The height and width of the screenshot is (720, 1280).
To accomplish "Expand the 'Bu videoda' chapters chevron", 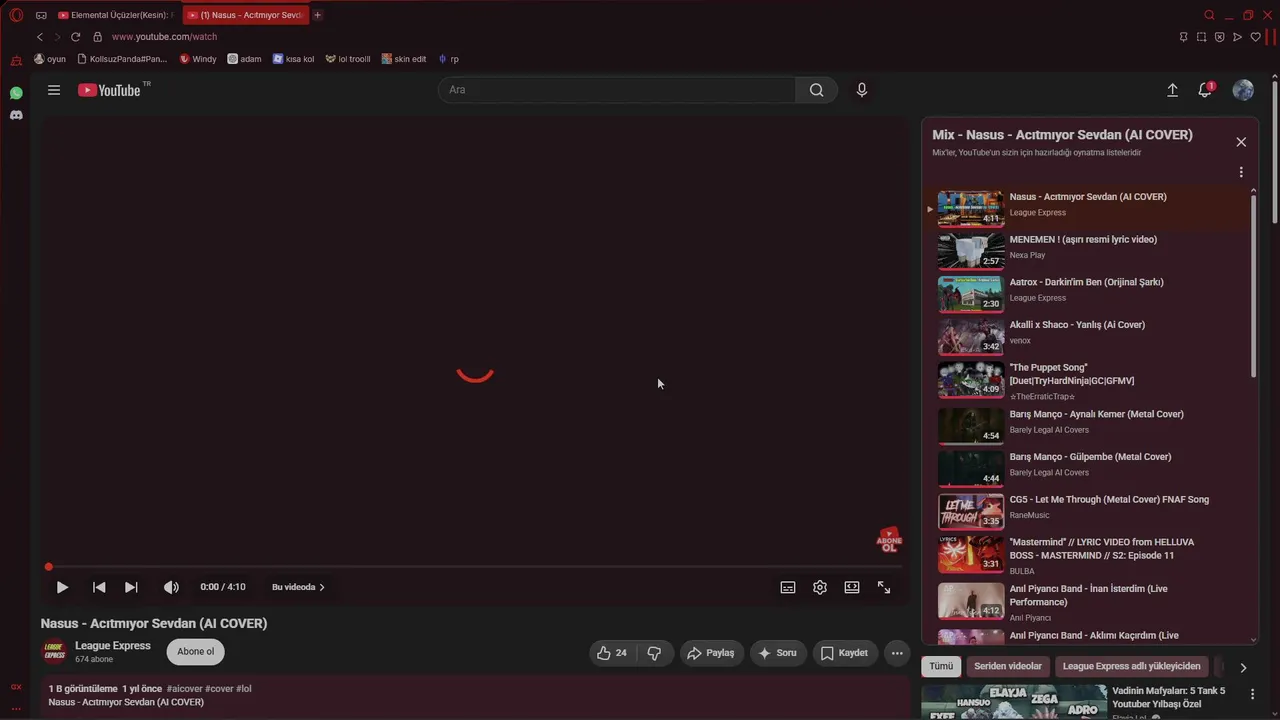I will click(x=322, y=587).
